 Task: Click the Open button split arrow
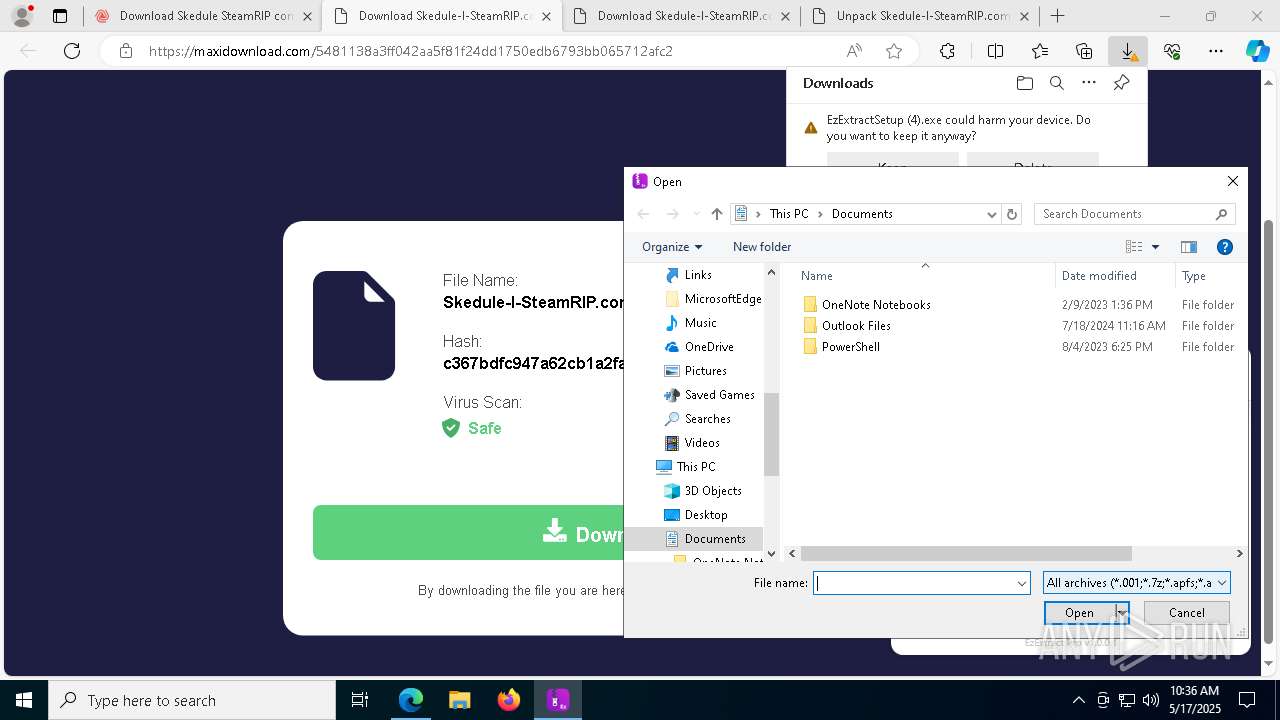click(1122, 613)
